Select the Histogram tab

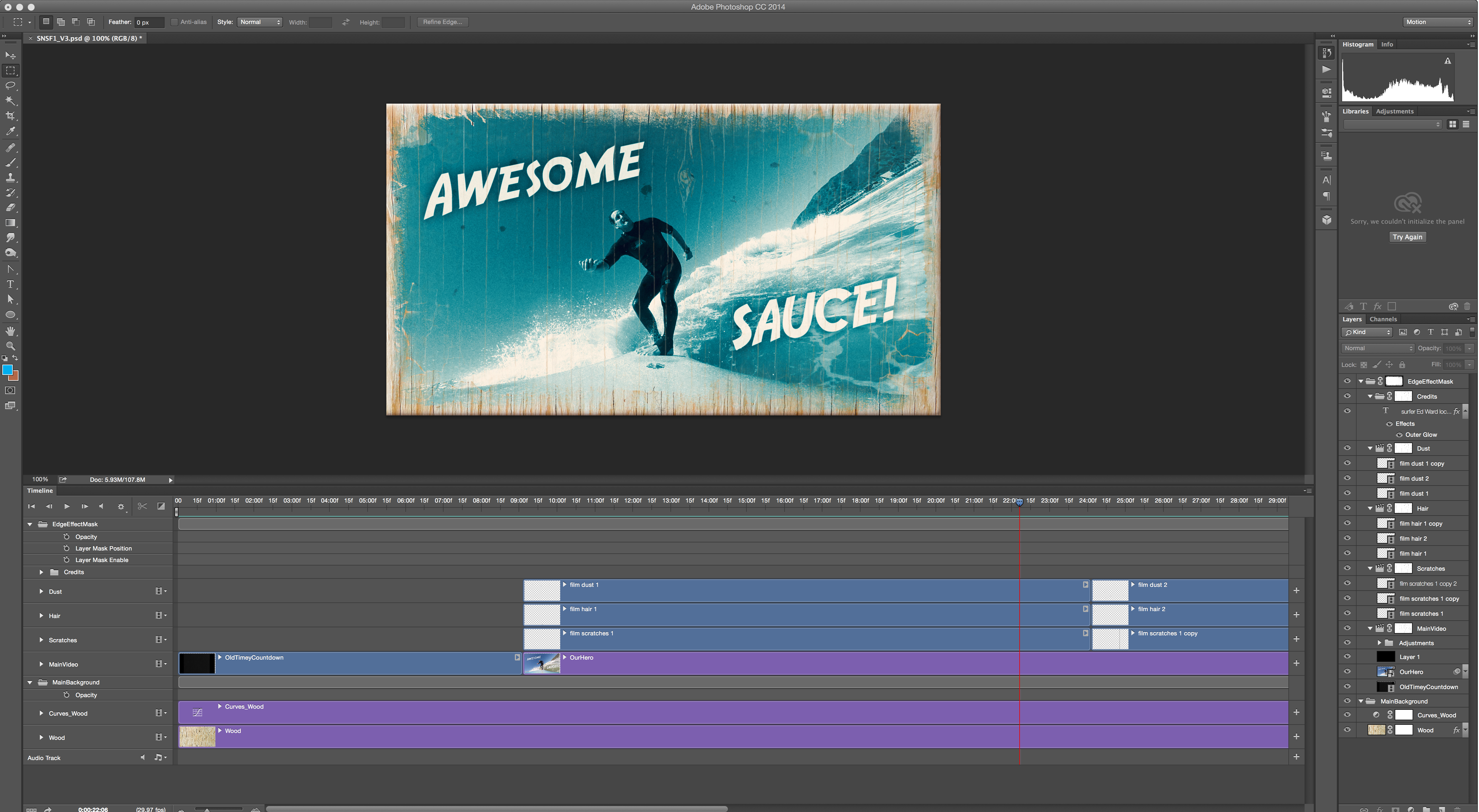(x=1358, y=44)
